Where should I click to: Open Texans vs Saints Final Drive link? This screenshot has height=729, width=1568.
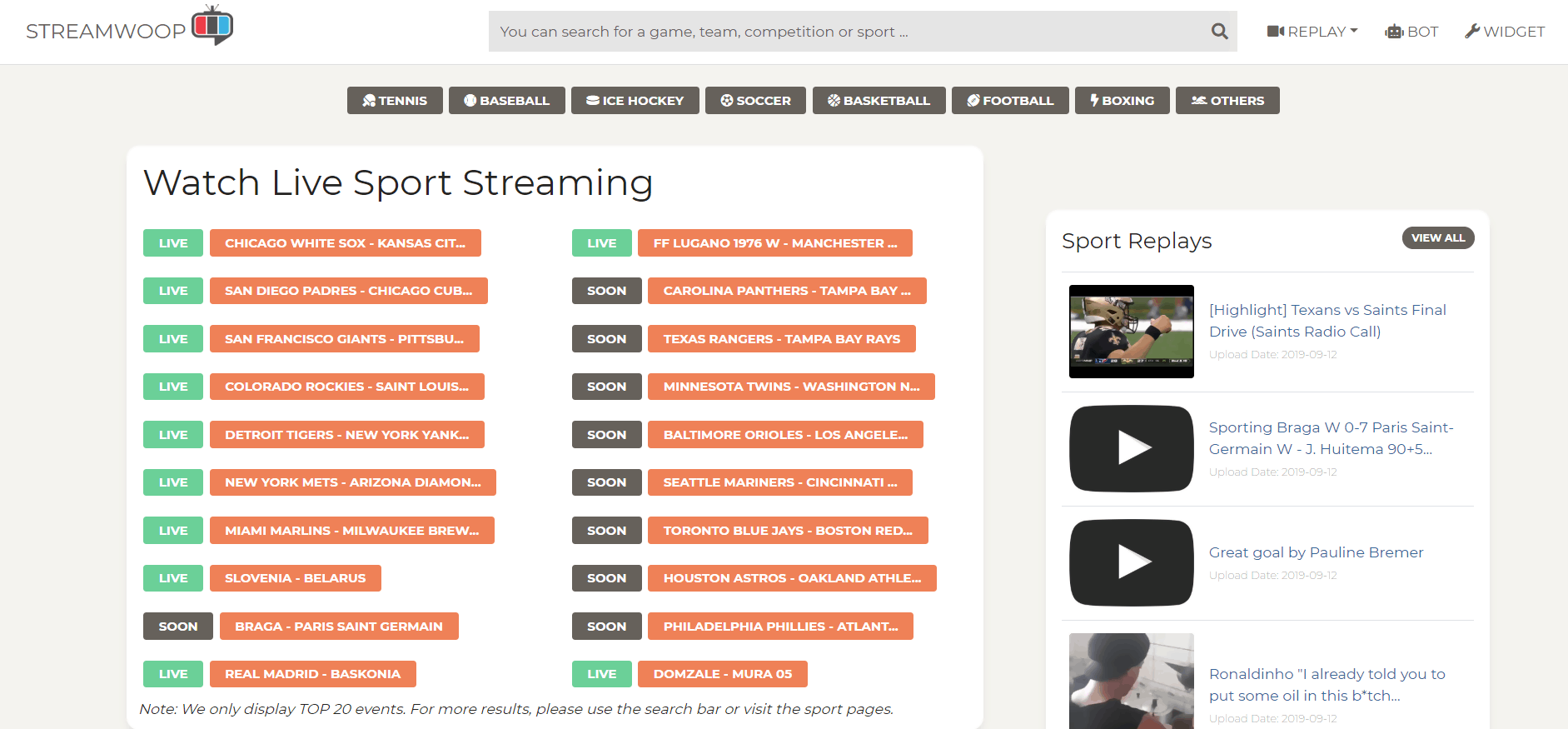coord(1327,321)
